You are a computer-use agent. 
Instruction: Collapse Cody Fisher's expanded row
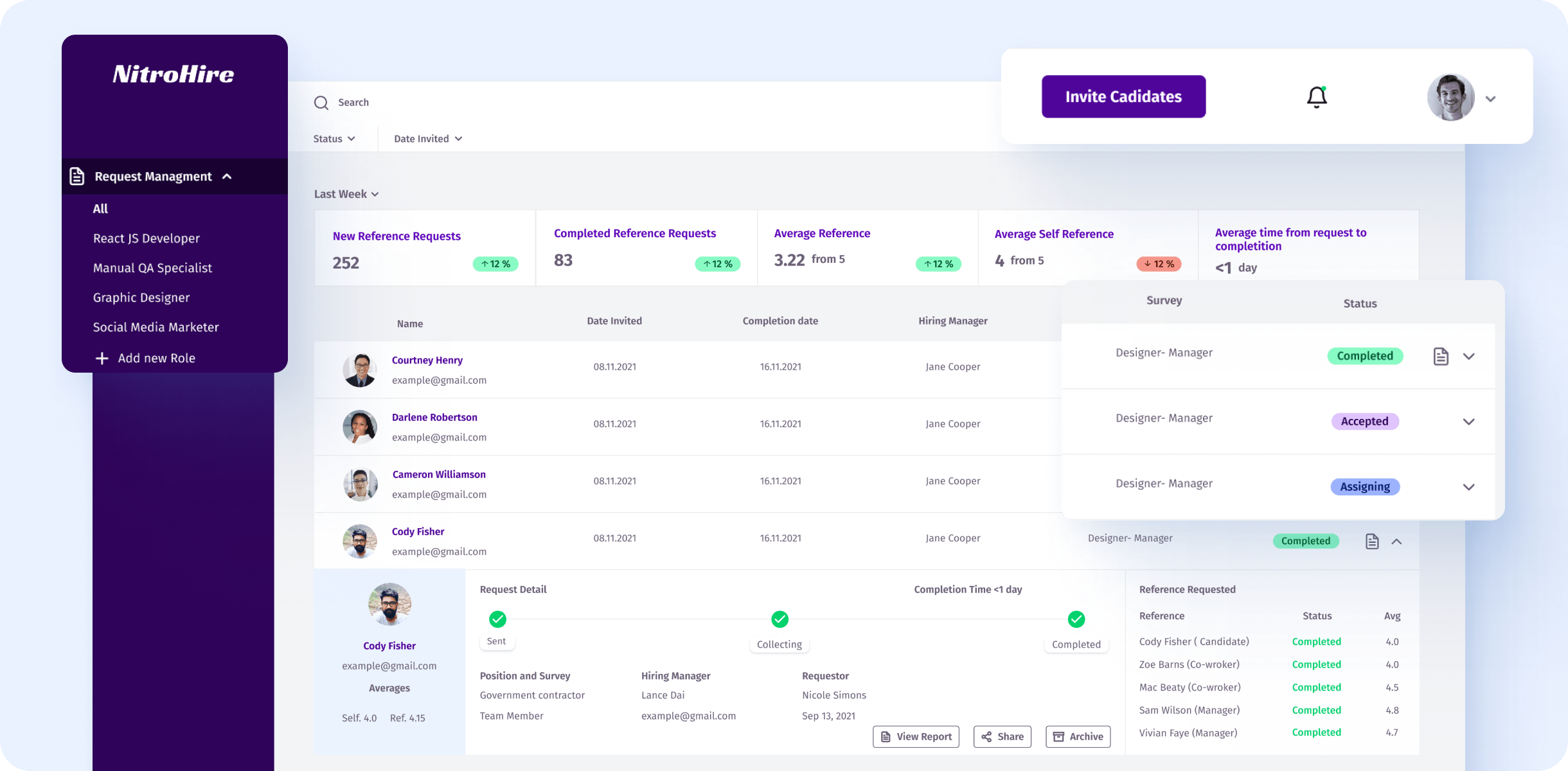(x=1396, y=542)
